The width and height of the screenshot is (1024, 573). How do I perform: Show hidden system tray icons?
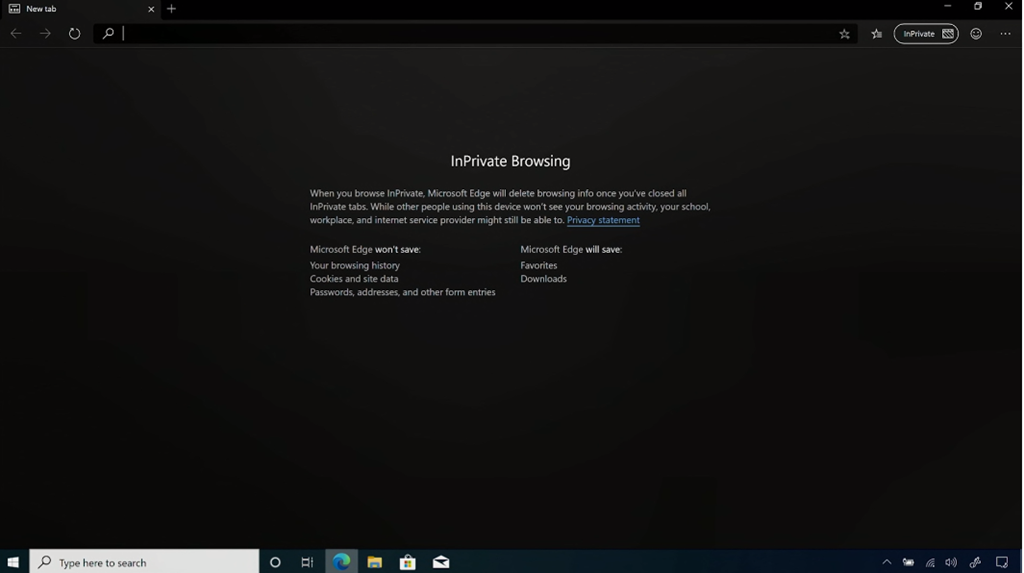[886, 562]
